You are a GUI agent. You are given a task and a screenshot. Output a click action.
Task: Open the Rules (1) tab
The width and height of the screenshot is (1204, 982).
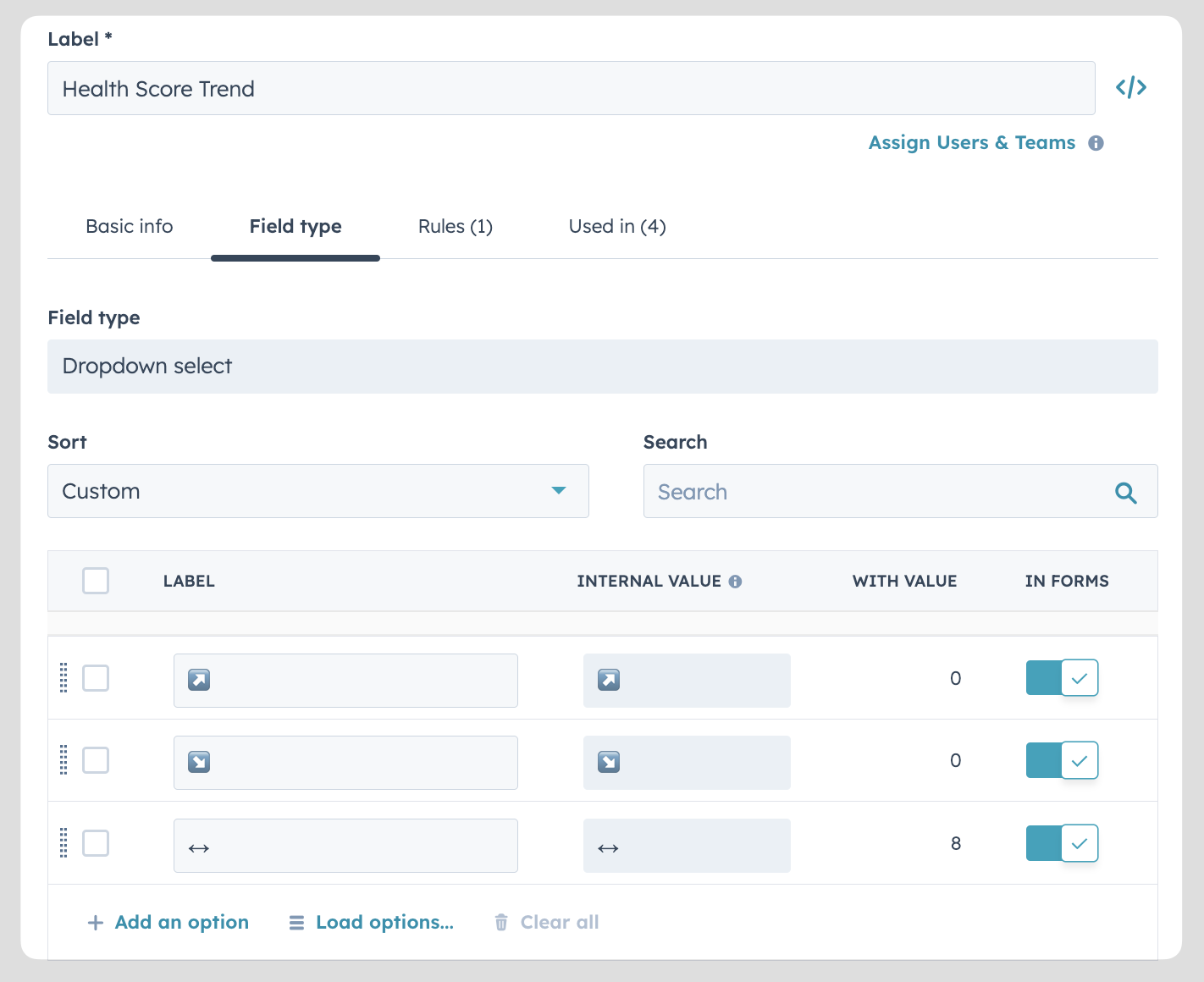coord(456,227)
